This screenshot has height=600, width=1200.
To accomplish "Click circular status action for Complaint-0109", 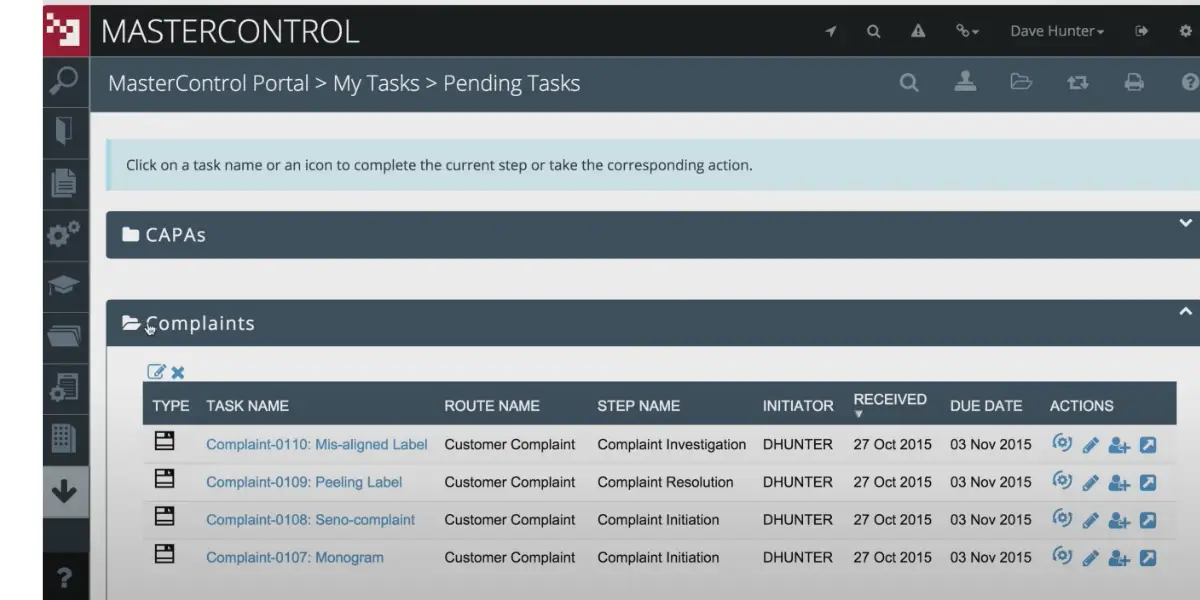I will click(x=1062, y=481).
